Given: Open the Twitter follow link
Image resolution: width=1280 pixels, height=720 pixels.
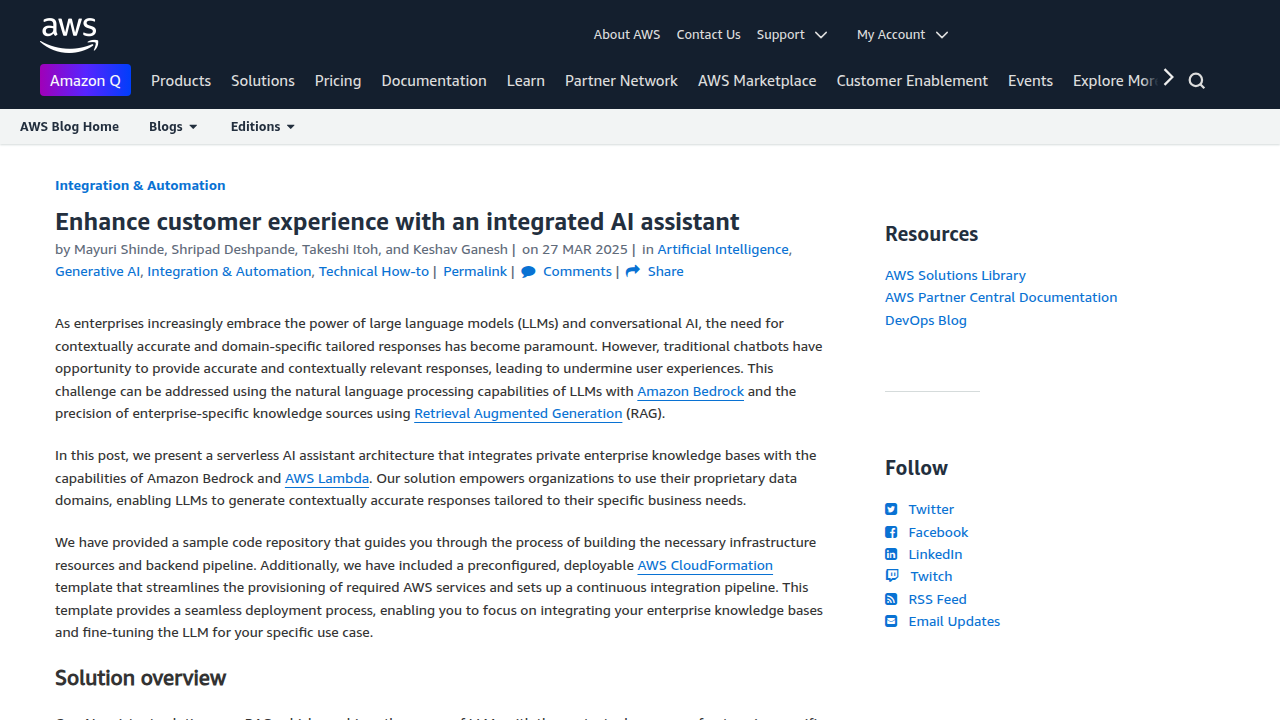Looking at the screenshot, I should [x=931, y=510].
